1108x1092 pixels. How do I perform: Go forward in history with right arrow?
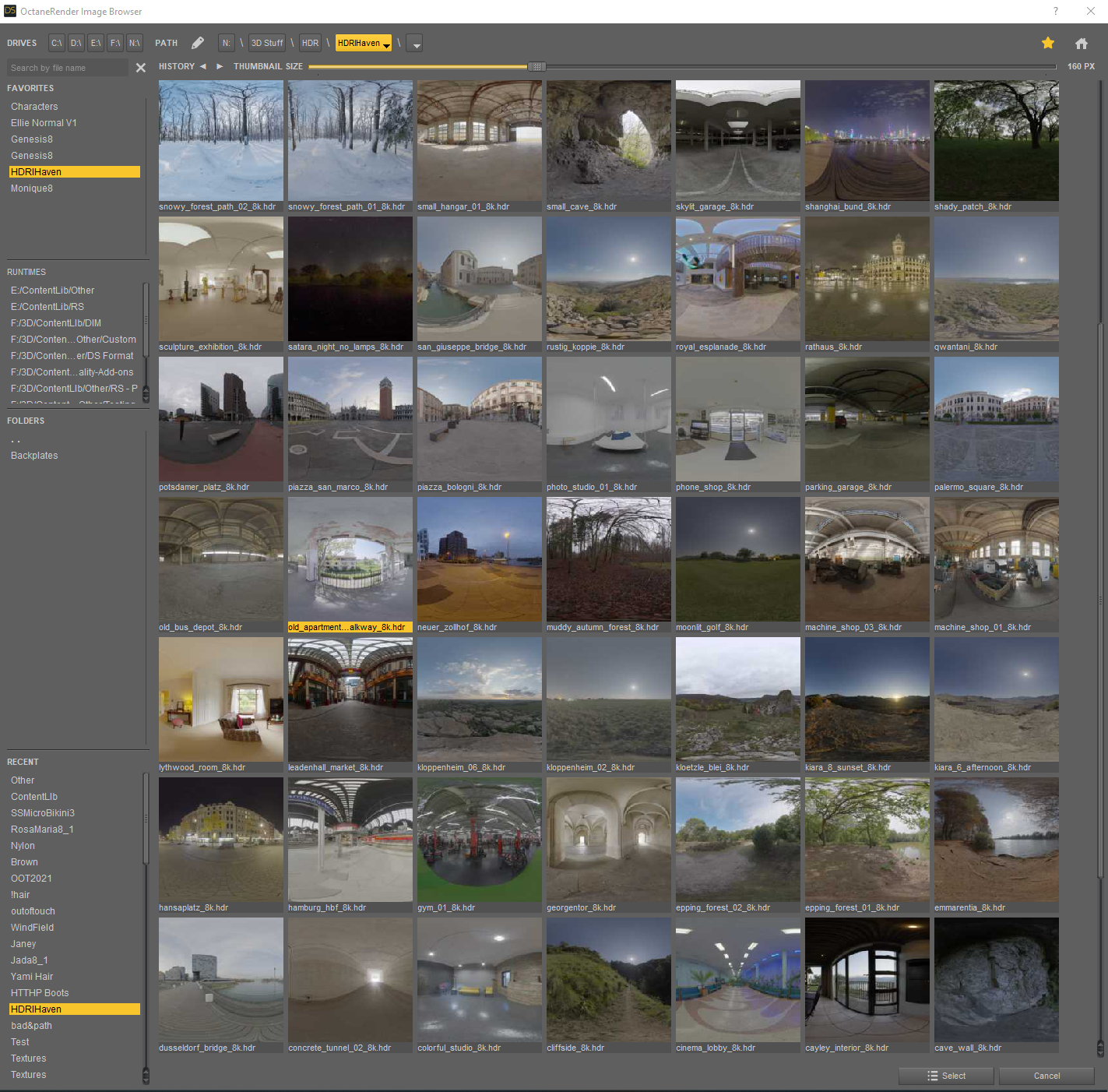coord(220,66)
